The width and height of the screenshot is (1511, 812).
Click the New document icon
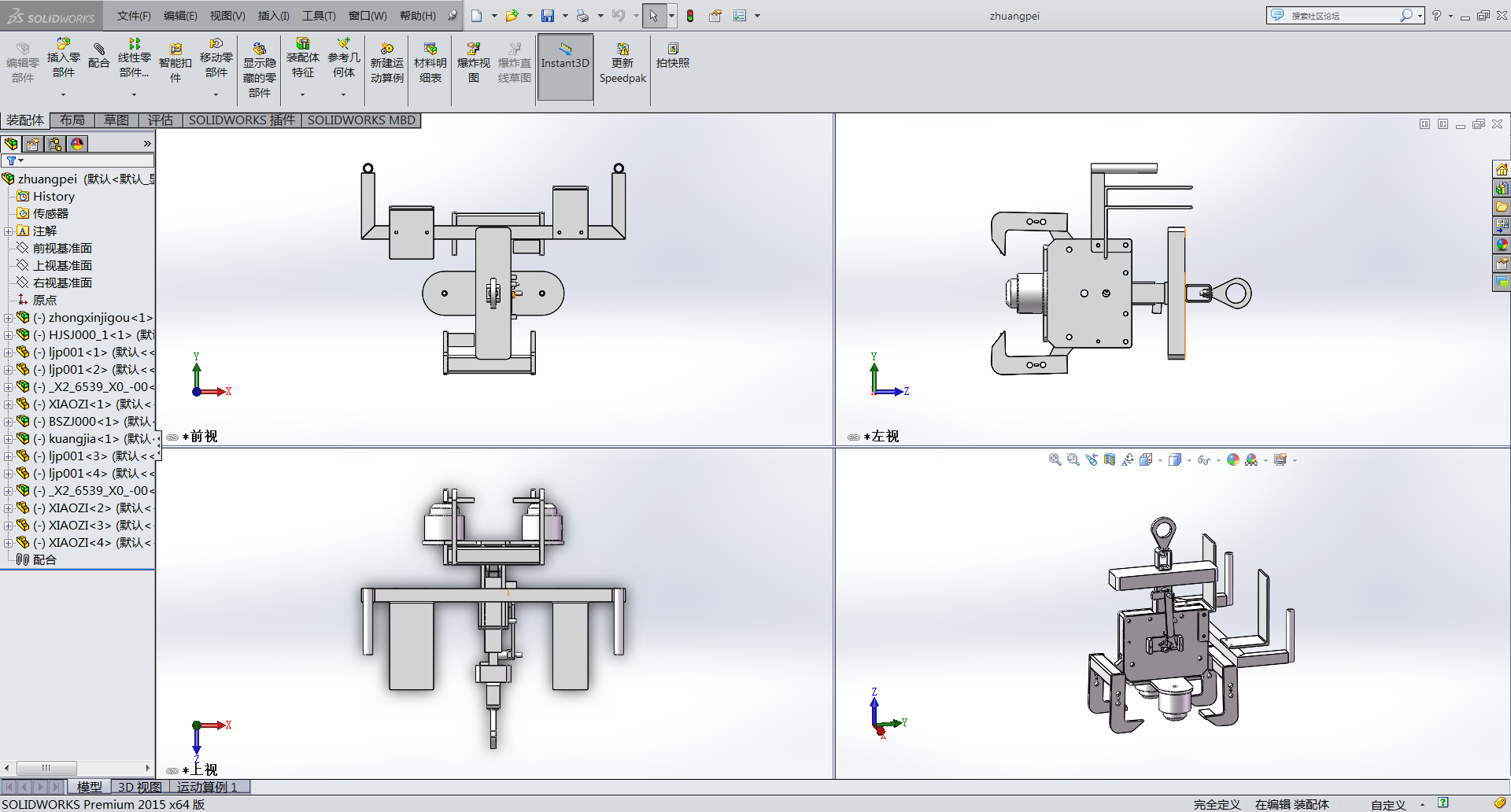[x=477, y=16]
